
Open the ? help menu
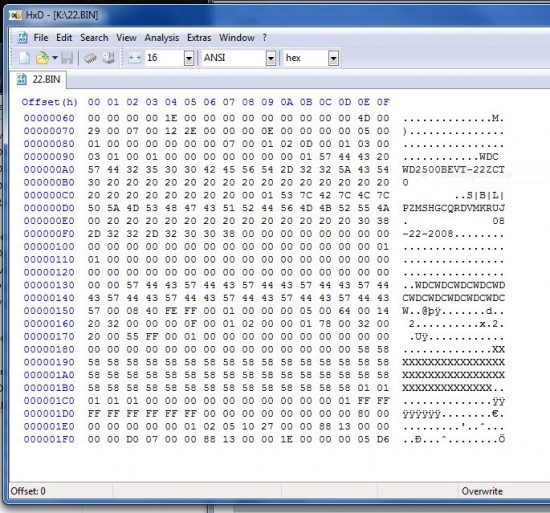click(264, 38)
